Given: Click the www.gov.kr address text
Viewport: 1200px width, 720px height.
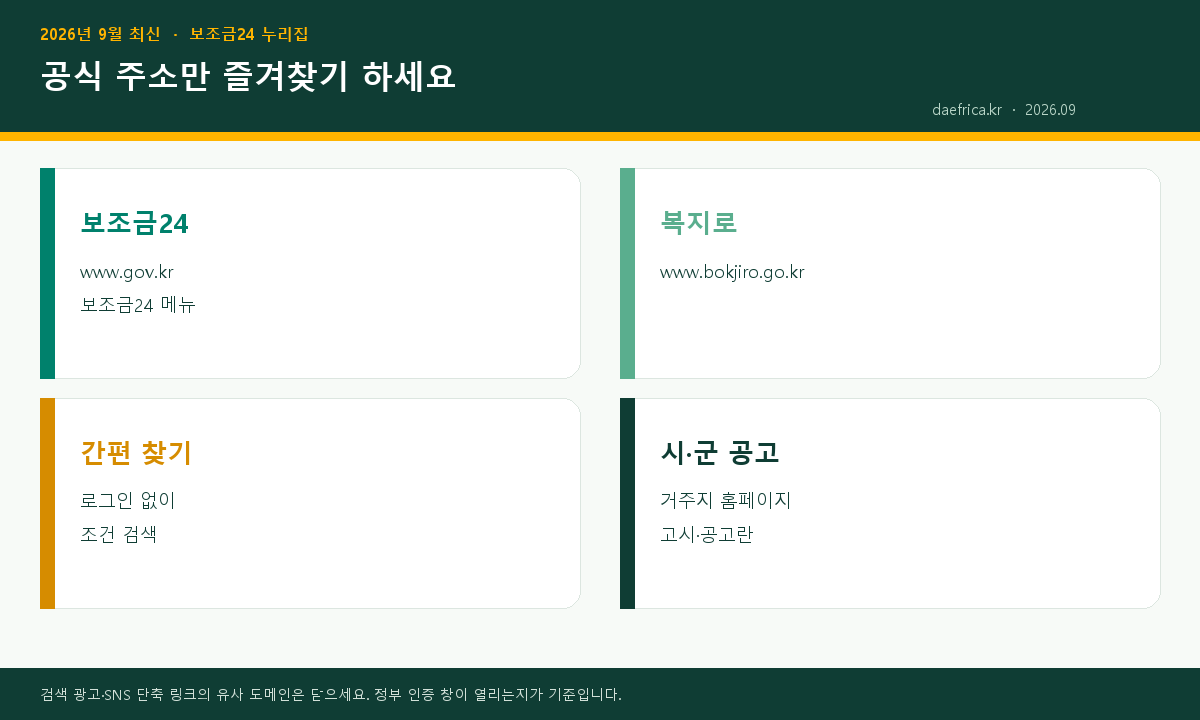Looking at the screenshot, I should [x=127, y=272].
